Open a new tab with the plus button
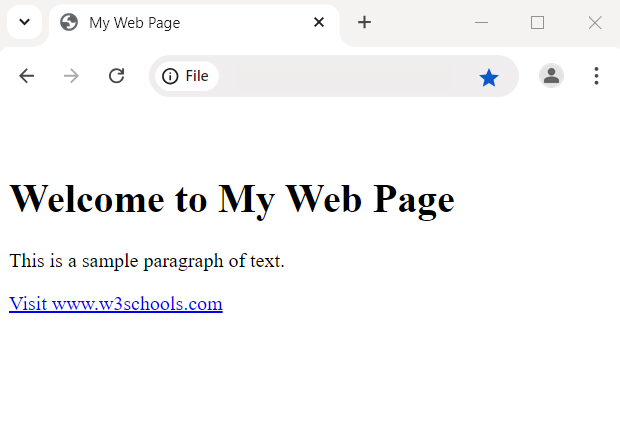This screenshot has width=620, height=431. tap(365, 22)
